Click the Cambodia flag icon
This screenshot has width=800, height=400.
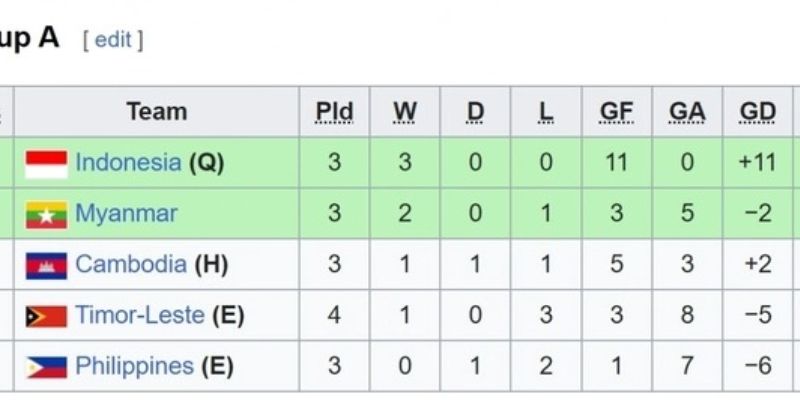pyautogui.click(x=46, y=265)
